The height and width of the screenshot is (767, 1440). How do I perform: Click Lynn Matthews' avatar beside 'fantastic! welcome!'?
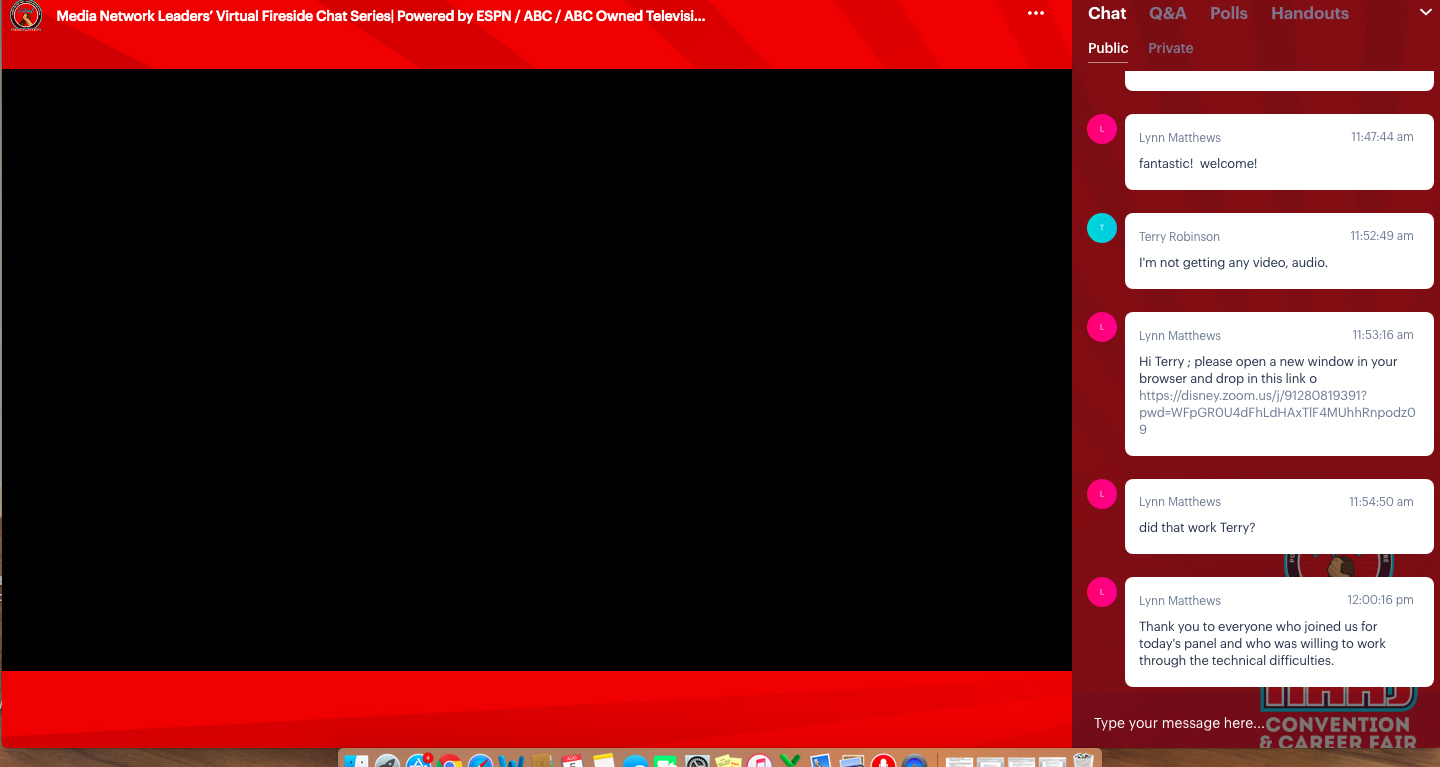point(1101,129)
